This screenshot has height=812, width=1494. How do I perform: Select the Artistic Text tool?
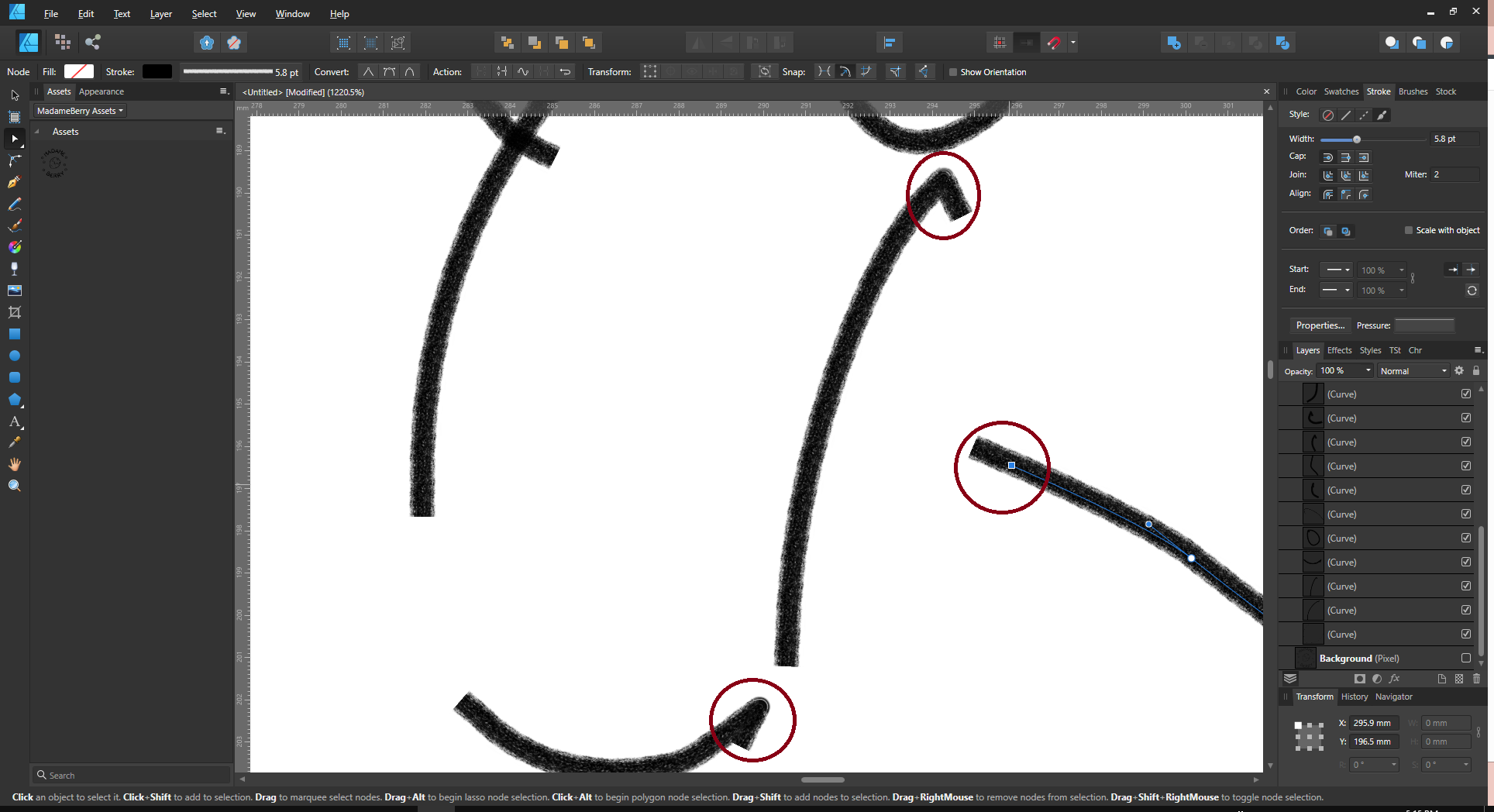[x=15, y=421]
